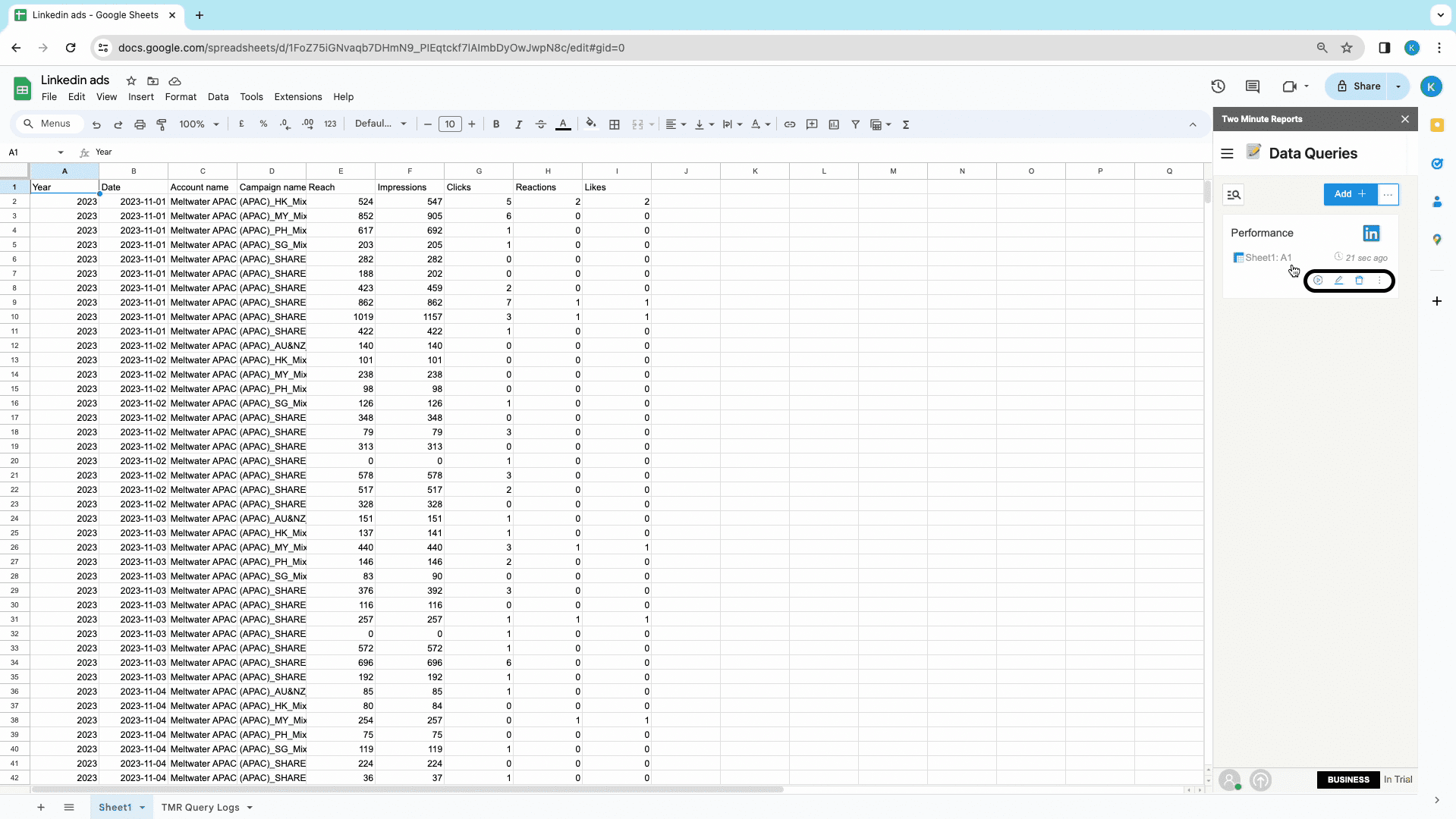Select the paint format tool
The image size is (1456, 819).
162,124
